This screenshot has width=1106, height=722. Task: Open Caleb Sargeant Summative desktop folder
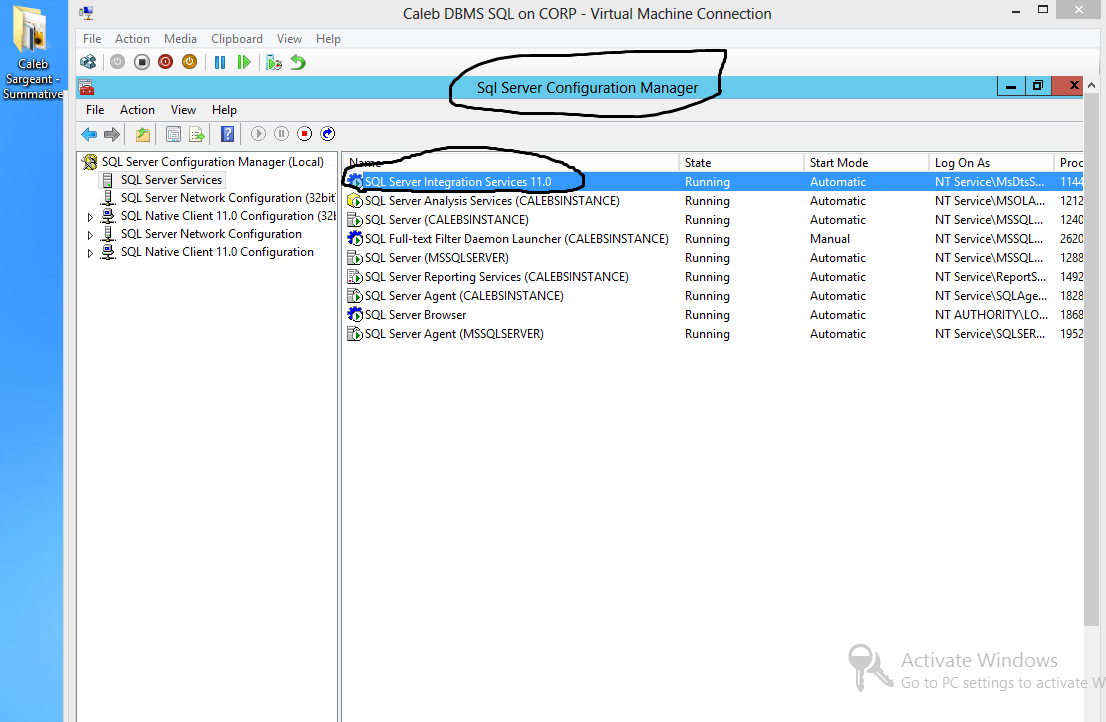pyautogui.click(x=32, y=51)
